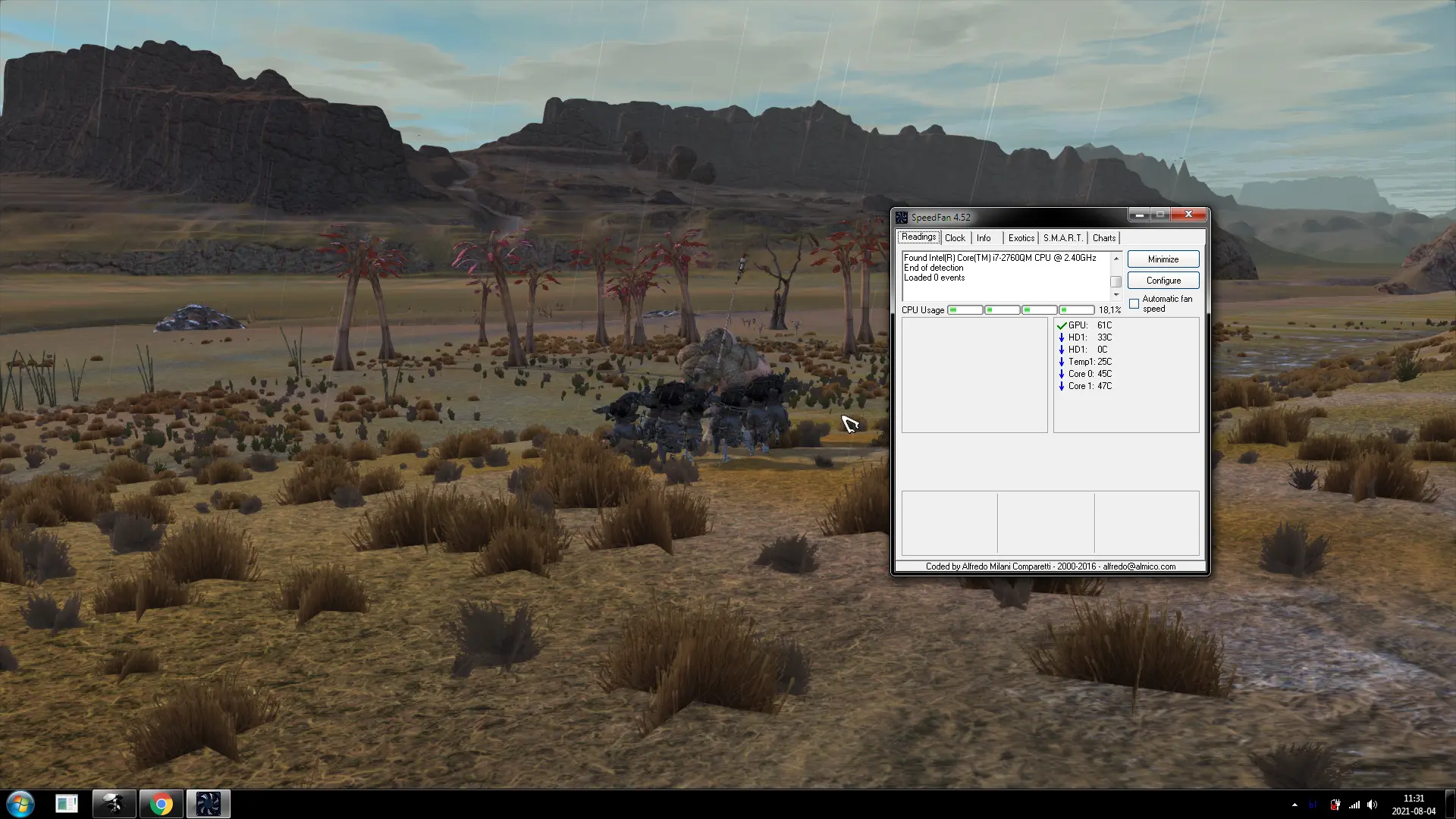Viewport: 1456px width, 819px height.
Task: Enable the Automatic fan speed checkbox
Action: (1134, 303)
